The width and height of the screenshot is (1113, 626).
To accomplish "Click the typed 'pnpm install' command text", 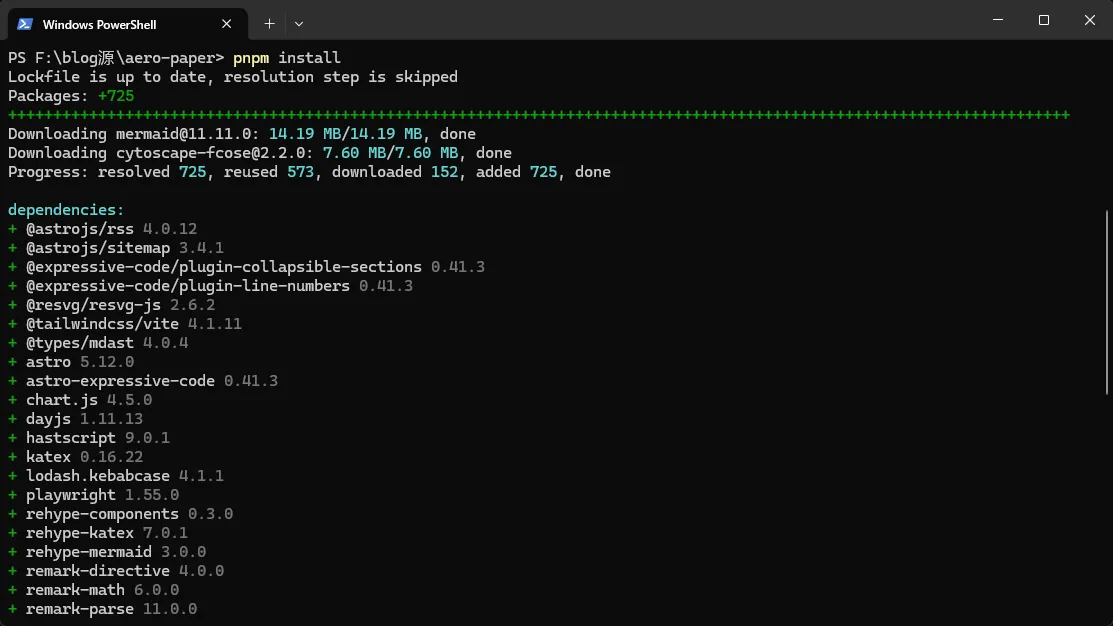I will pos(287,58).
